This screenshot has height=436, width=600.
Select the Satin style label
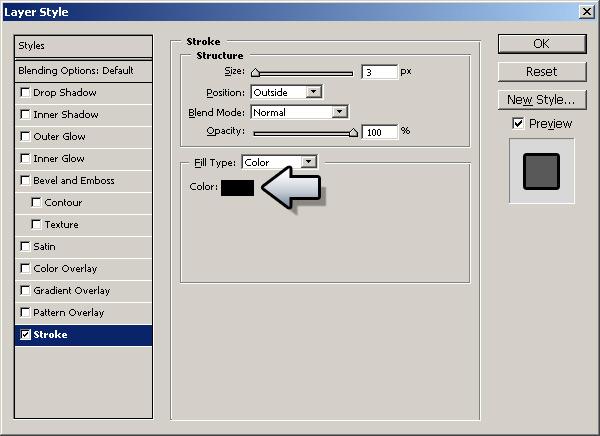(44, 247)
